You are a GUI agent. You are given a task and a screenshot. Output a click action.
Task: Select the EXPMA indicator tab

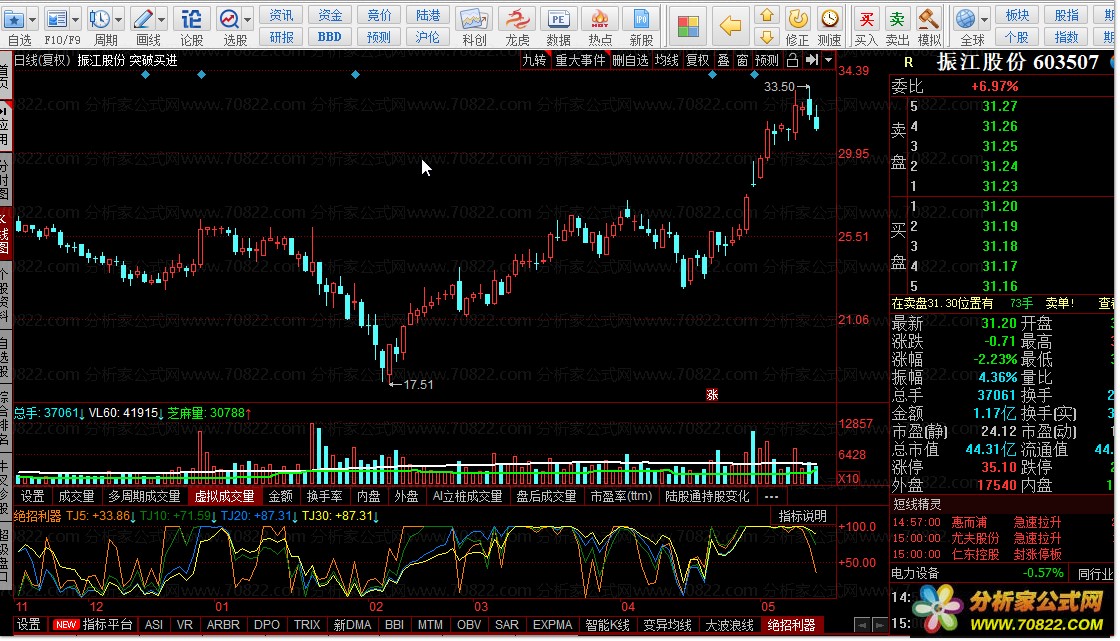click(x=552, y=625)
